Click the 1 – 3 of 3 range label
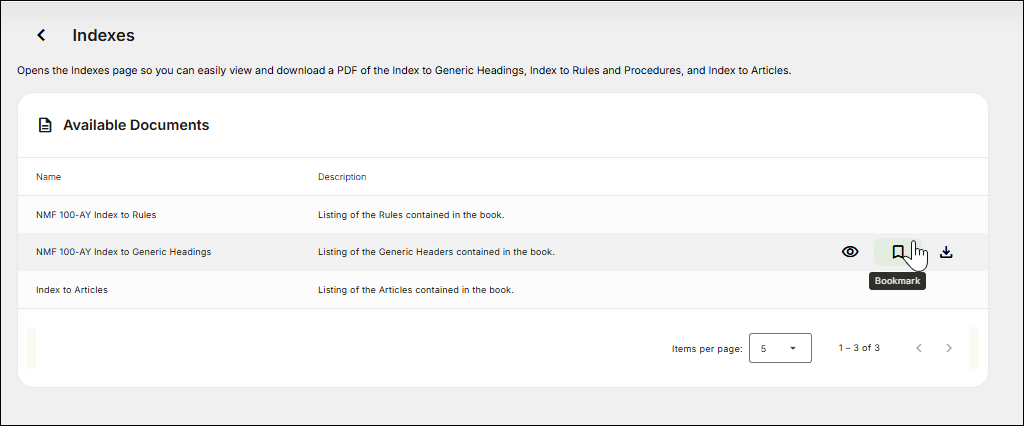The height and width of the screenshot is (426, 1024). [x=858, y=348]
